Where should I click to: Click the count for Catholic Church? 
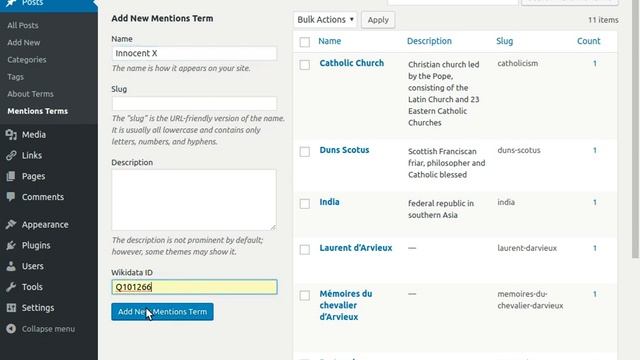(x=595, y=64)
